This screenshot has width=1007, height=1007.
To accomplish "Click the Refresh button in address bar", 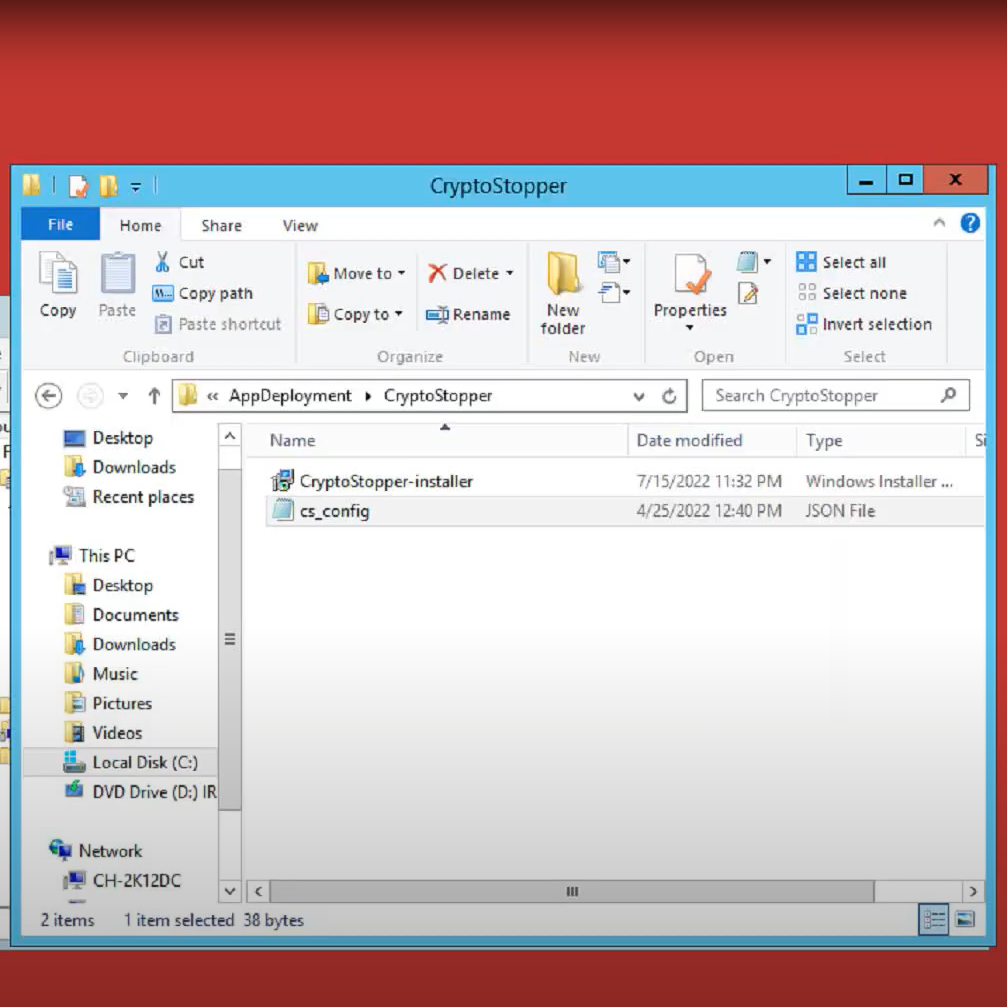I will click(669, 396).
